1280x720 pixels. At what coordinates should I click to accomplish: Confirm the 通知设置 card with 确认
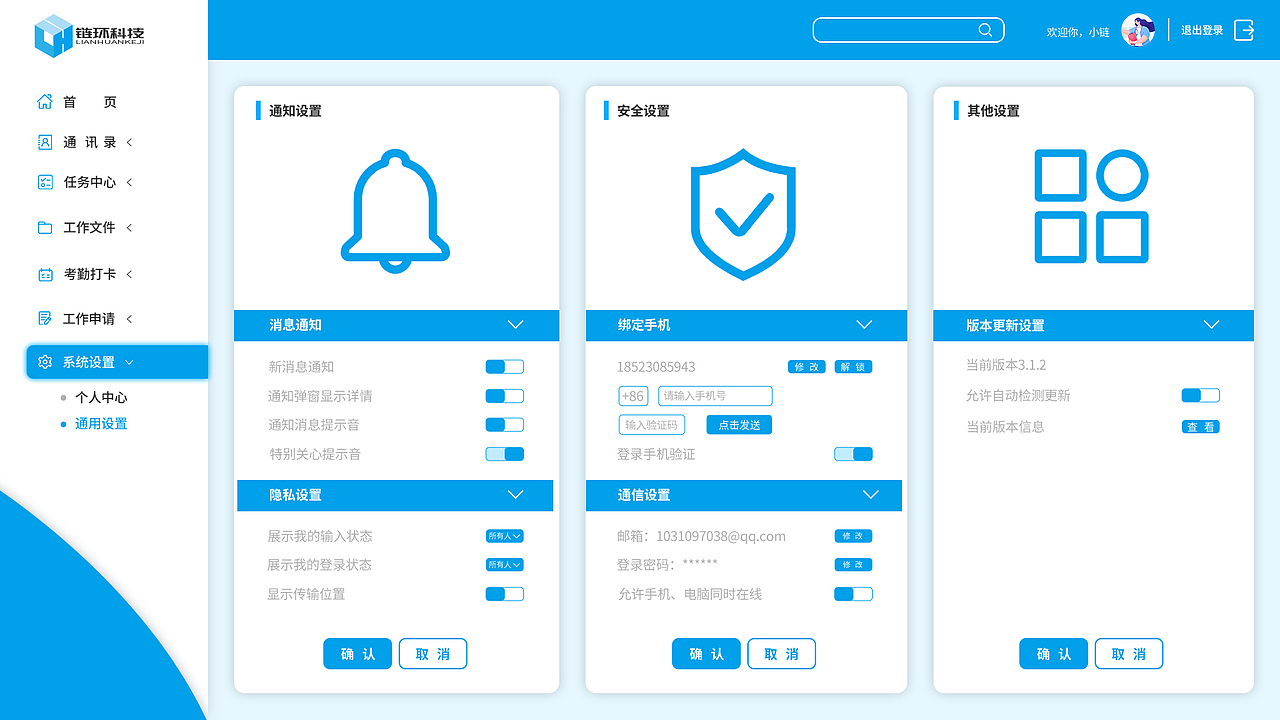click(358, 654)
